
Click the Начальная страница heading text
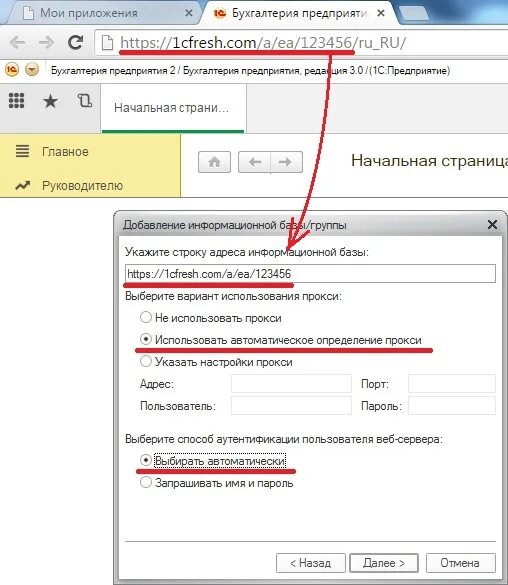(429, 161)
